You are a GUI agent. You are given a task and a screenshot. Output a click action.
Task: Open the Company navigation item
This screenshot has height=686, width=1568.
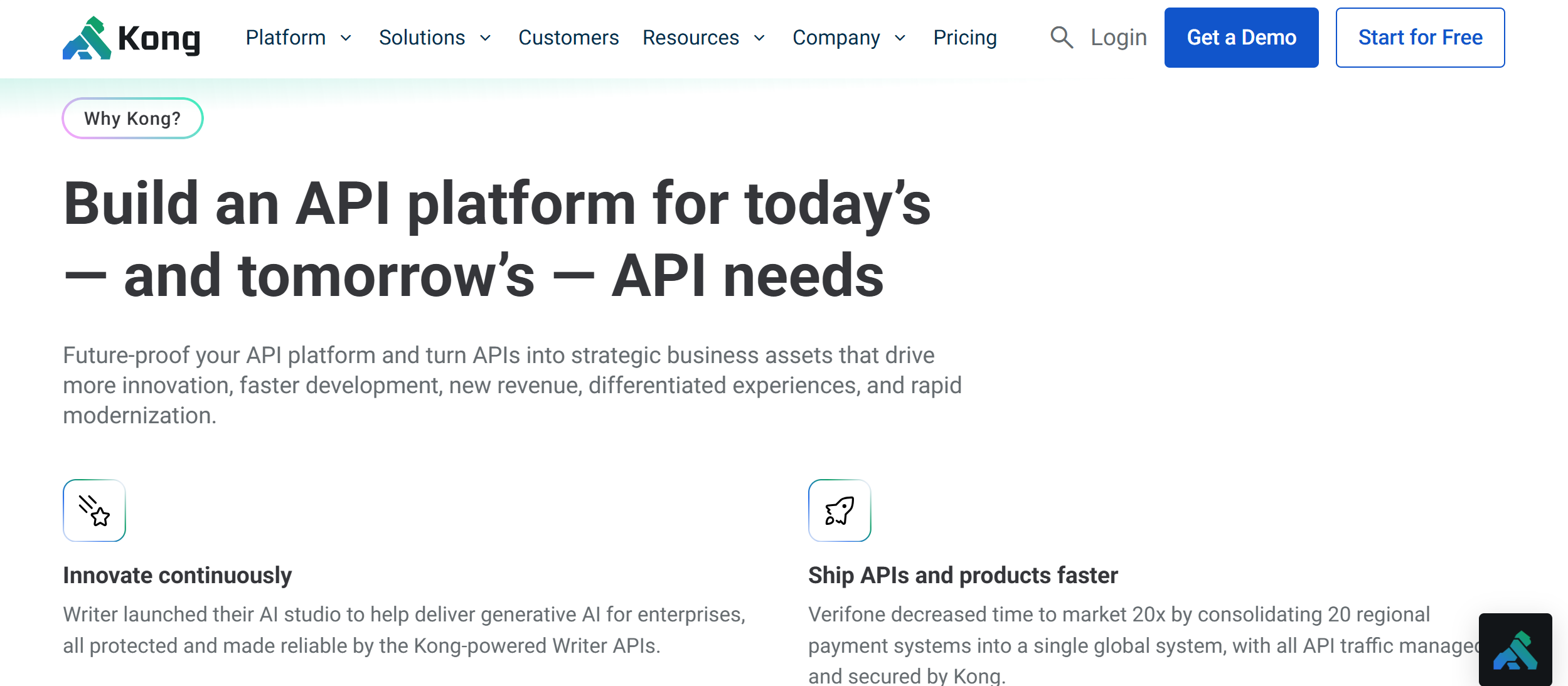tap(836, 38)
